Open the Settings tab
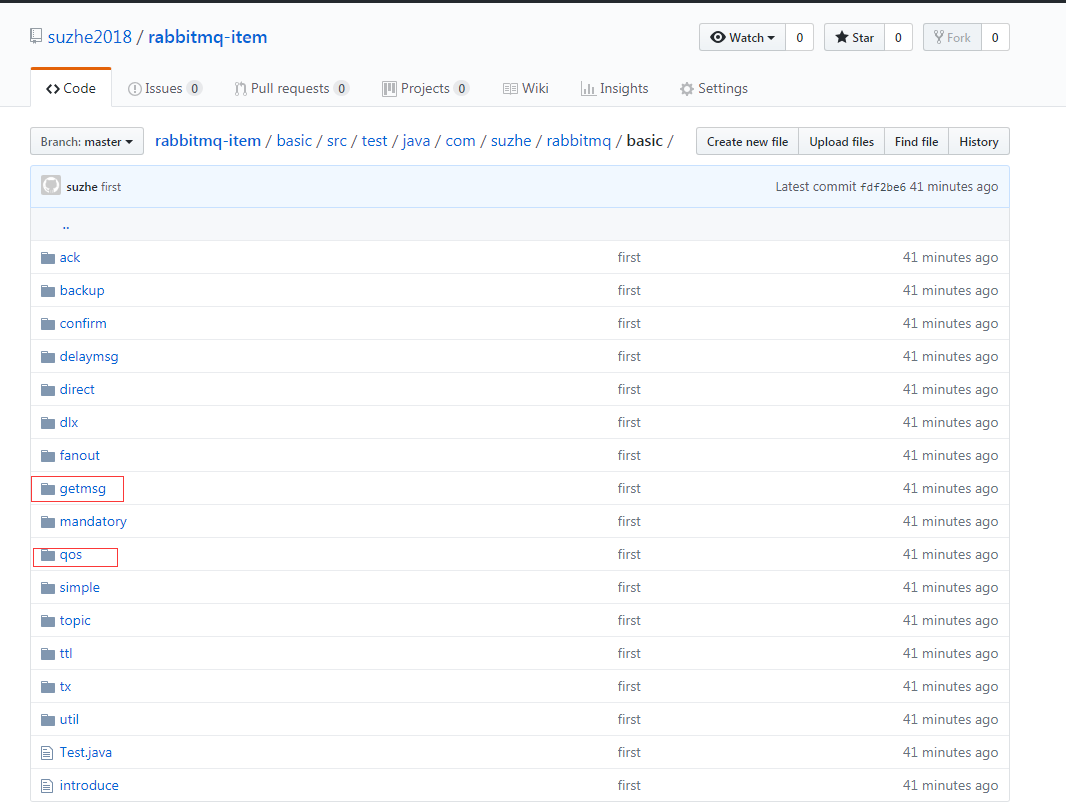 714,88
